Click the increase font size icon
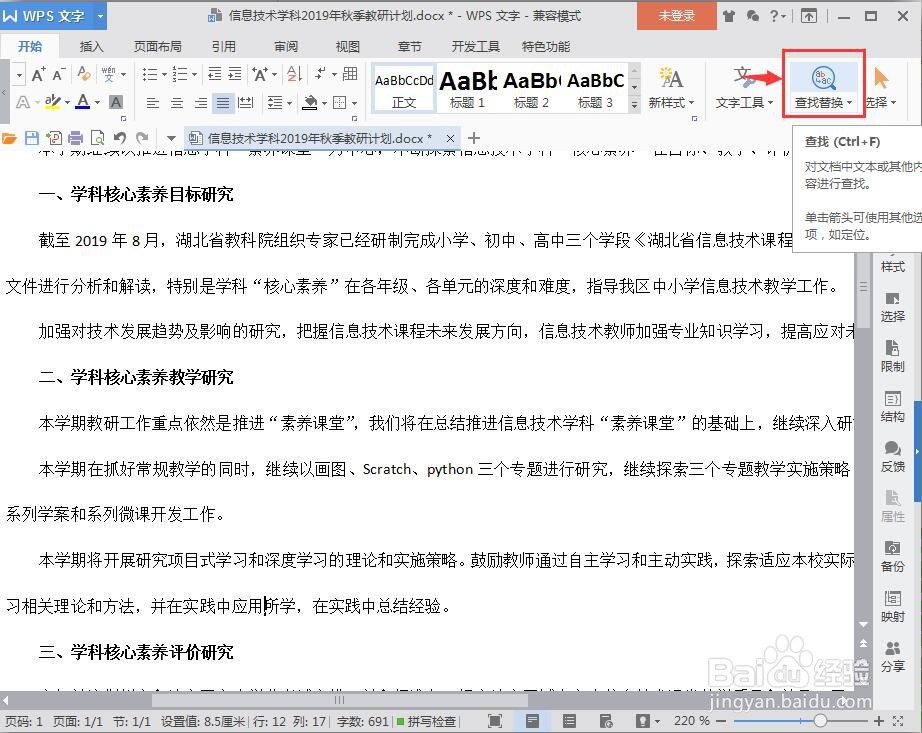The width and height of the screenshot is (922, 733). pos(38,74)
